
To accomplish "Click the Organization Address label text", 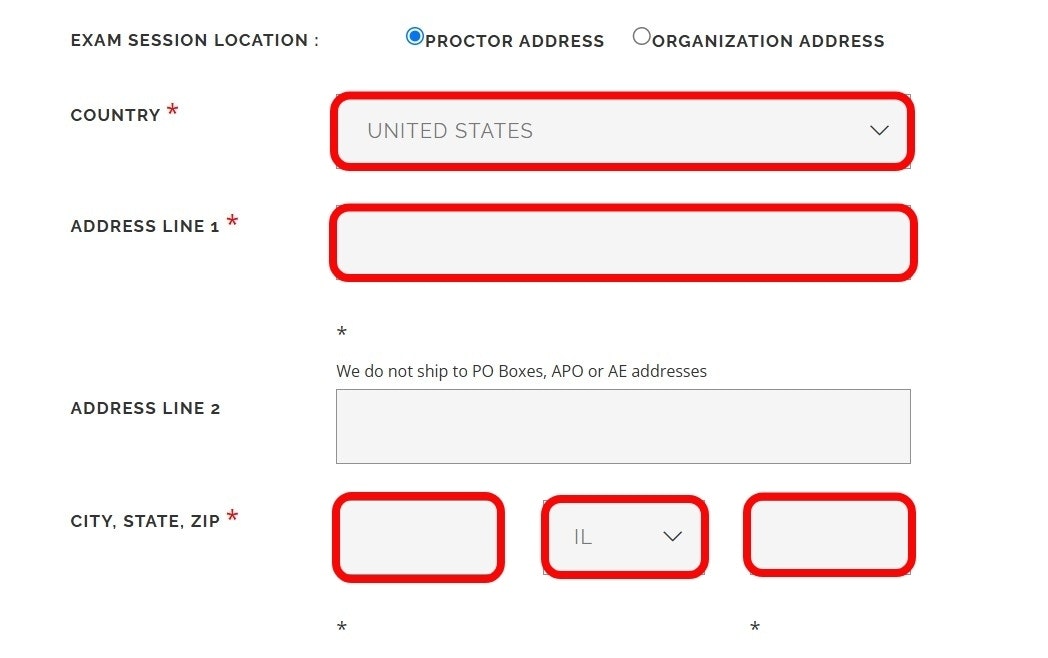I will 768,42.
